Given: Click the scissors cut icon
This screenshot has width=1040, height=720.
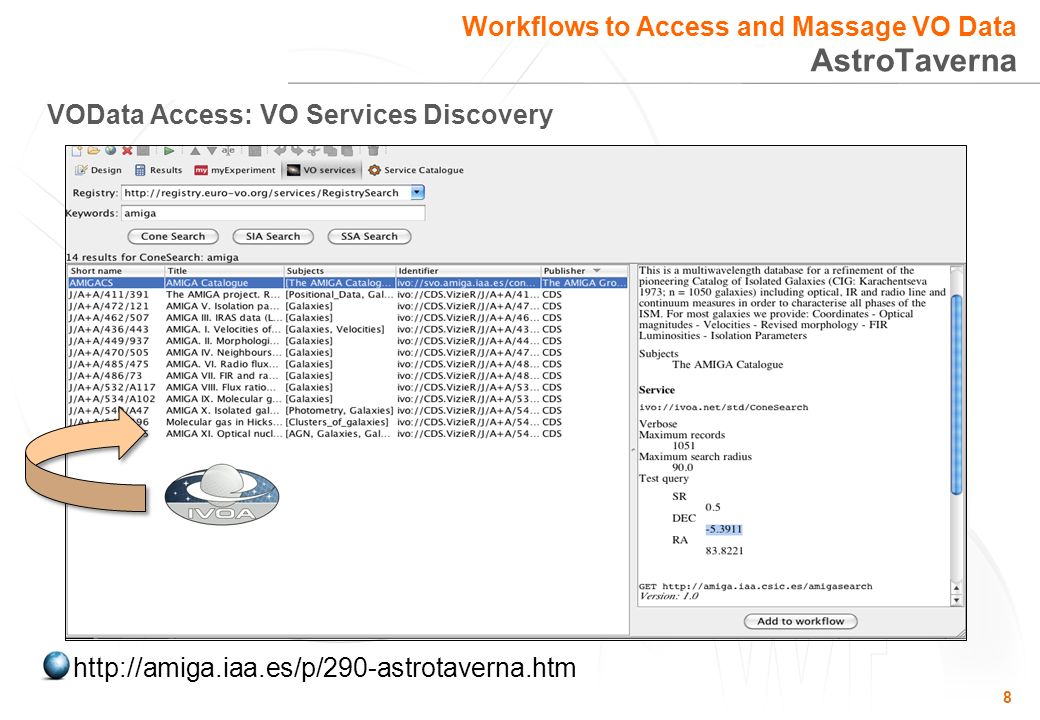Looking at the screenshot, I should [312, 151].
